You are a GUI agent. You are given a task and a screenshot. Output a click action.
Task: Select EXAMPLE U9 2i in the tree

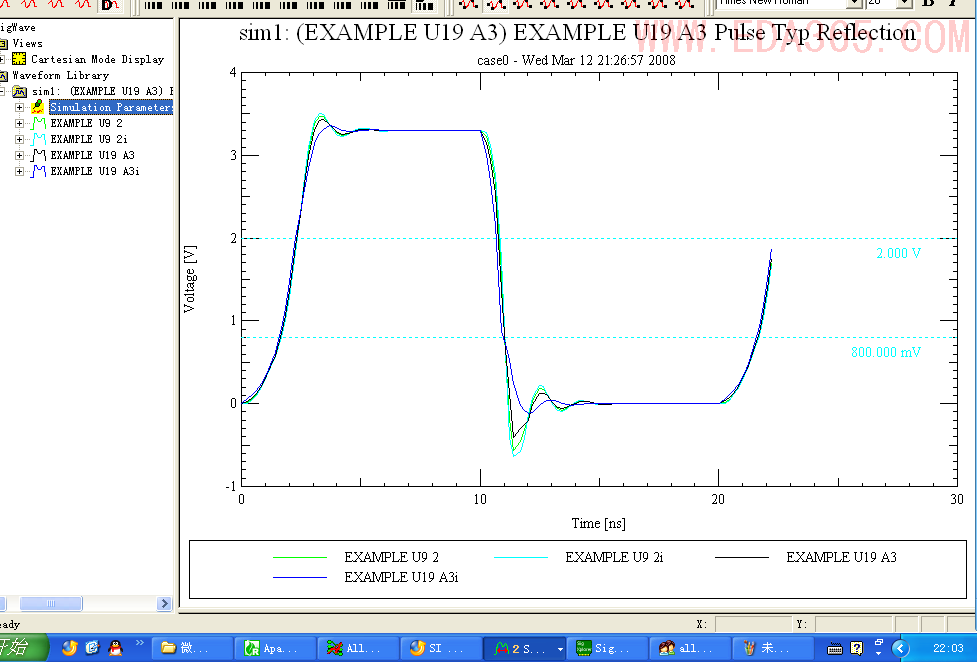pos(89,139)
